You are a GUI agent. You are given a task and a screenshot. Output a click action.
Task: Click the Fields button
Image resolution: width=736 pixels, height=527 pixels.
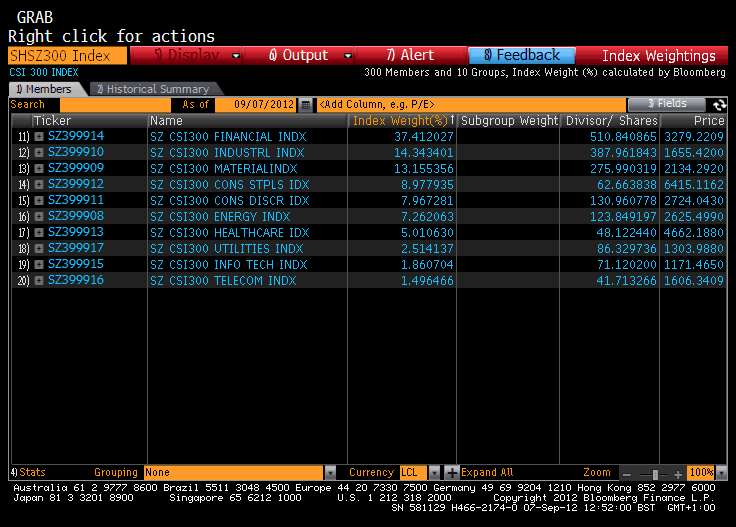[x=666, y=104]
